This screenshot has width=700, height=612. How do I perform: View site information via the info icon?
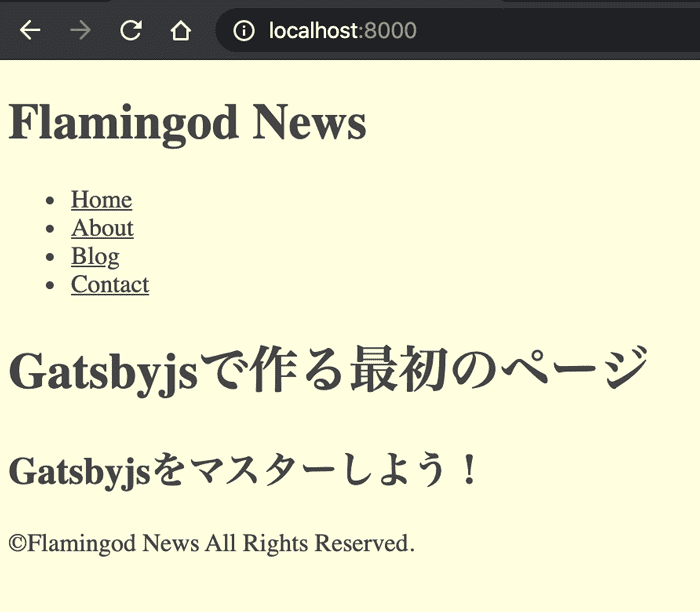pyautogui.click(x=244, y=31)
